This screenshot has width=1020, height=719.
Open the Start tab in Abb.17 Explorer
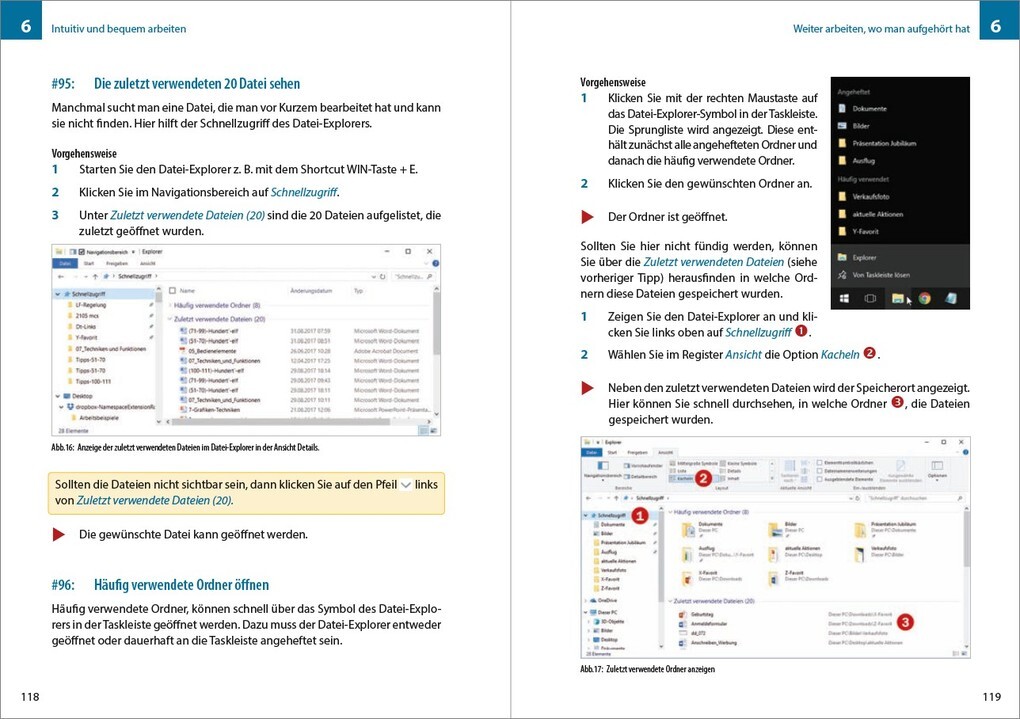point(612,452)
